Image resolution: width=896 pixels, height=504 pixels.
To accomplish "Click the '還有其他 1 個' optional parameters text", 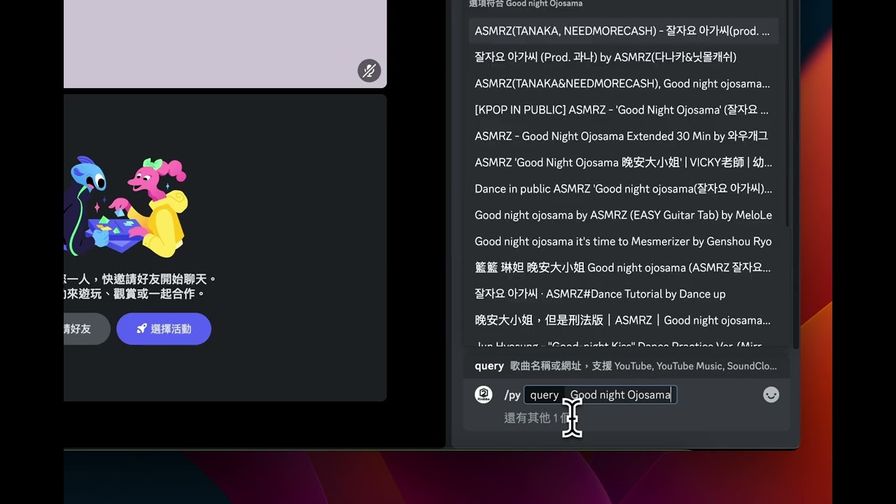I will [537, 418].
